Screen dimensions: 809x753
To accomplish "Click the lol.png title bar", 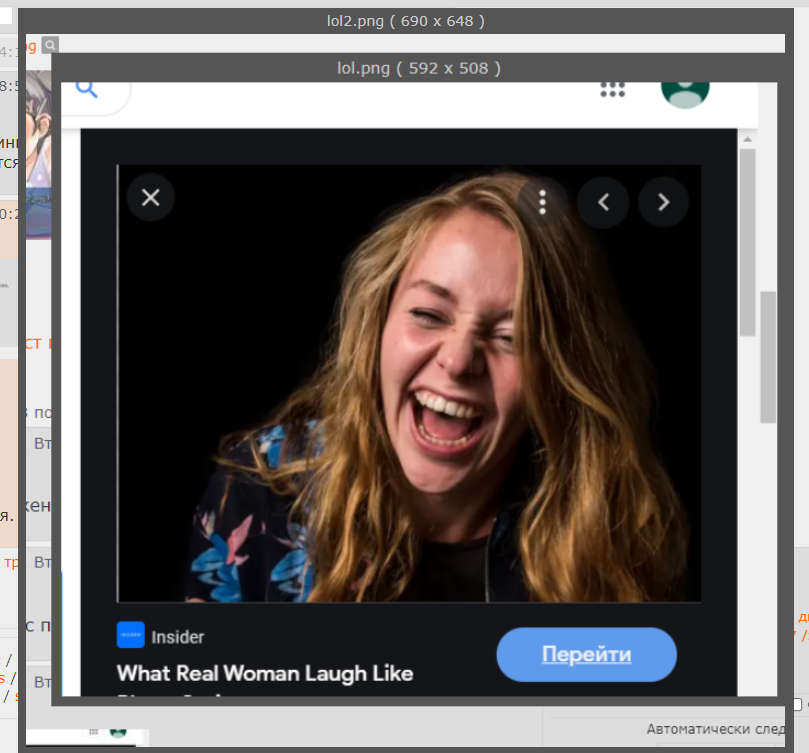I will [418, 68].
